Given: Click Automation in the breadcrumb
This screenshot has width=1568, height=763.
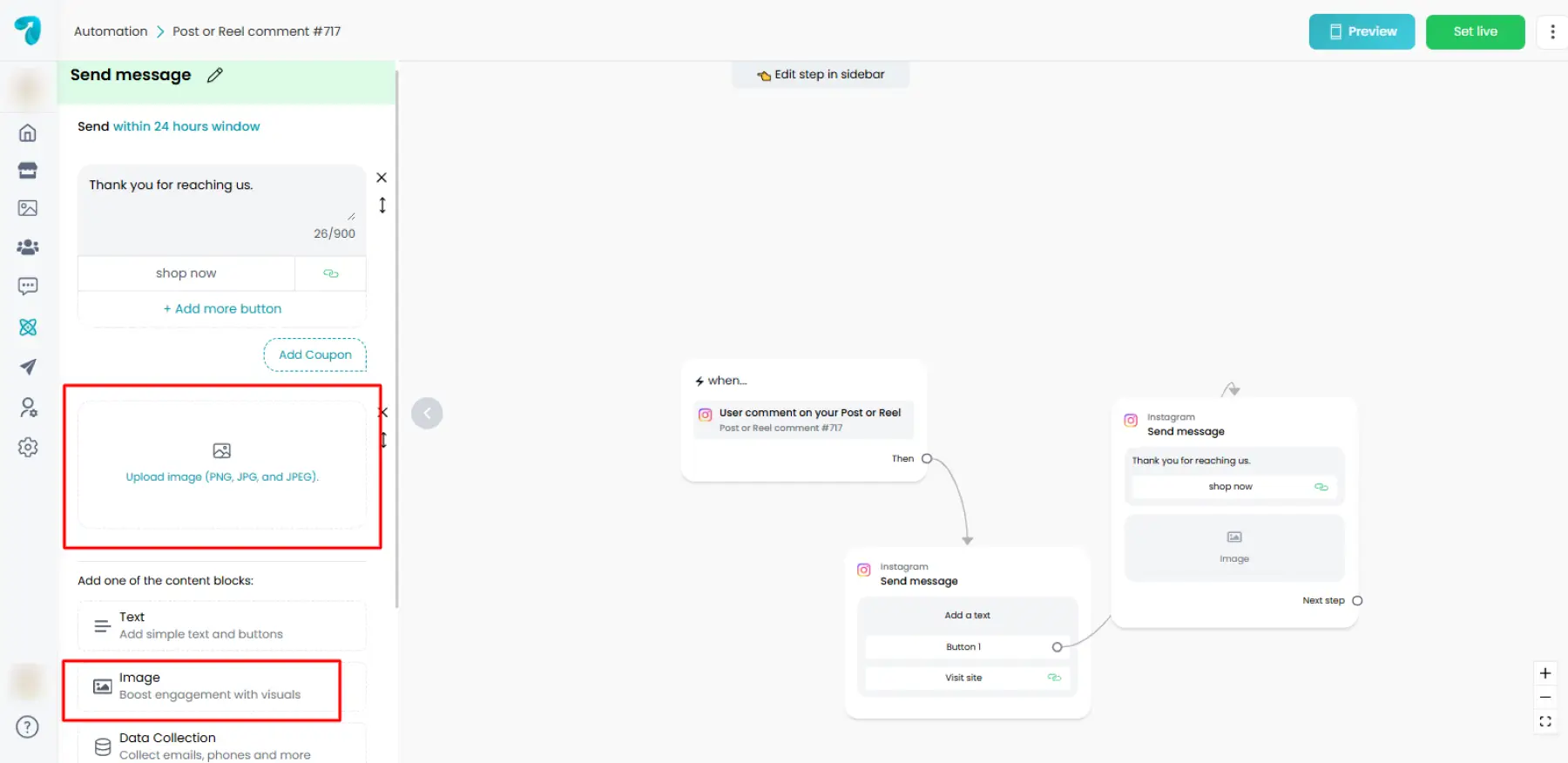Looking at the screenshot, I should pos(111,31).
